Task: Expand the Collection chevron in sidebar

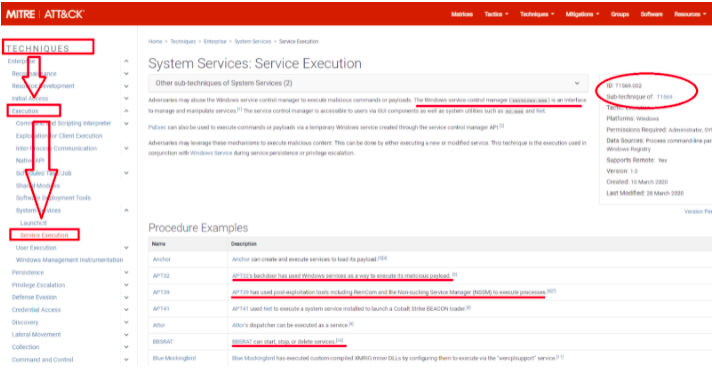Action: 126,347
